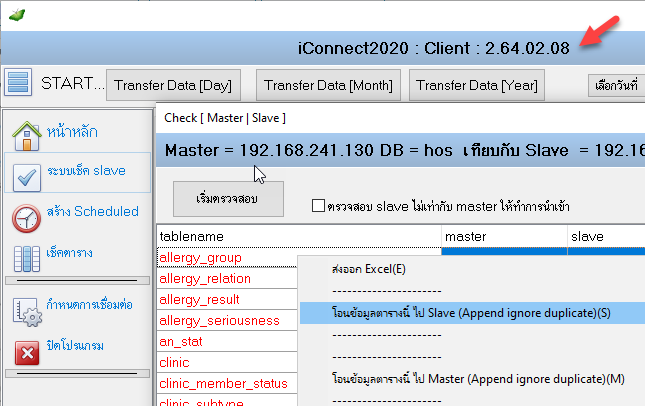Open เช็คตาราง page

click(69, 252)
